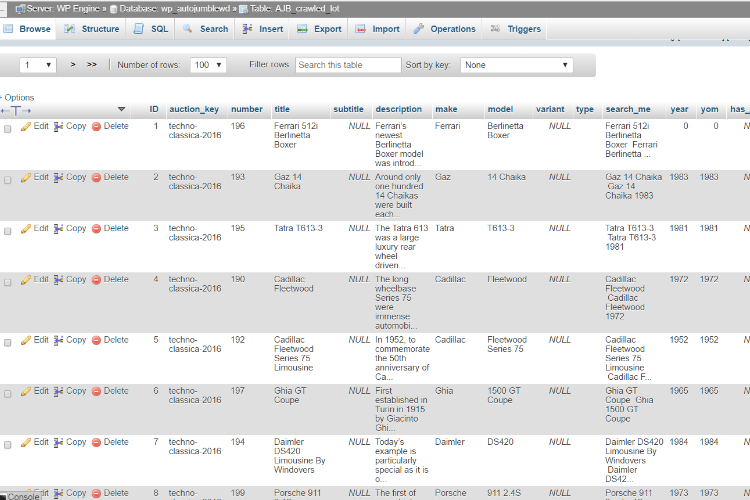This screenshot has width=750, height=500.
Task: Open the Number of rows dropdown
Action: tap(208, 65)
